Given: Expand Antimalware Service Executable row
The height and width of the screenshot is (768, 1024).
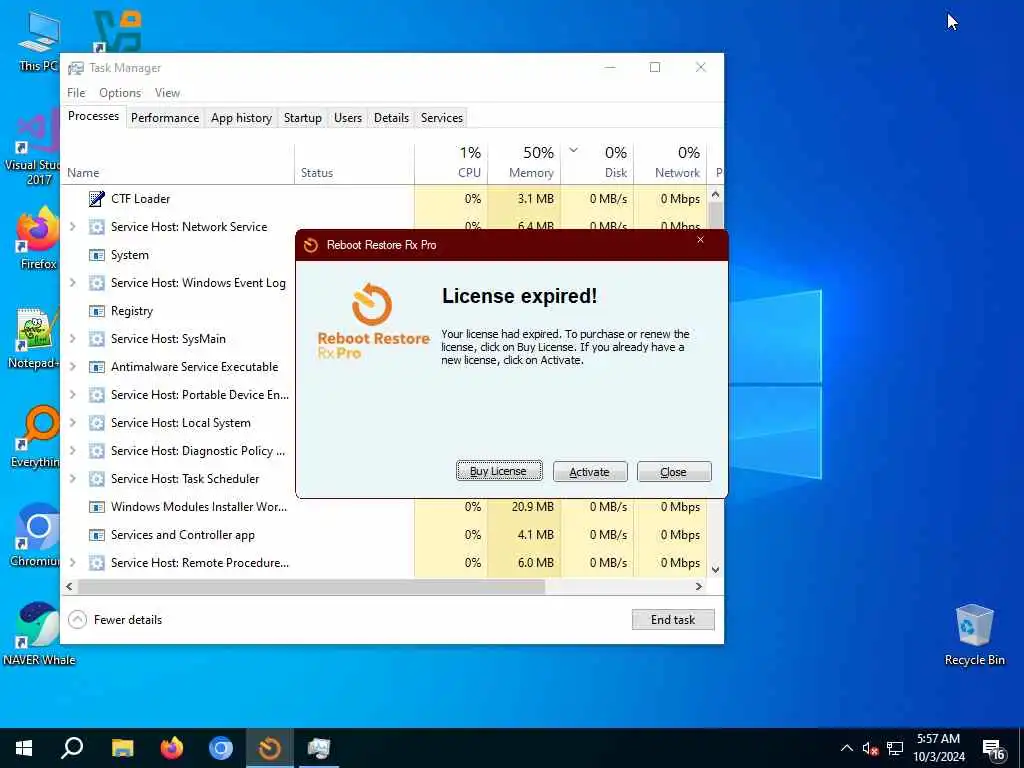Looking at the screenshot, I should point(72,366).
